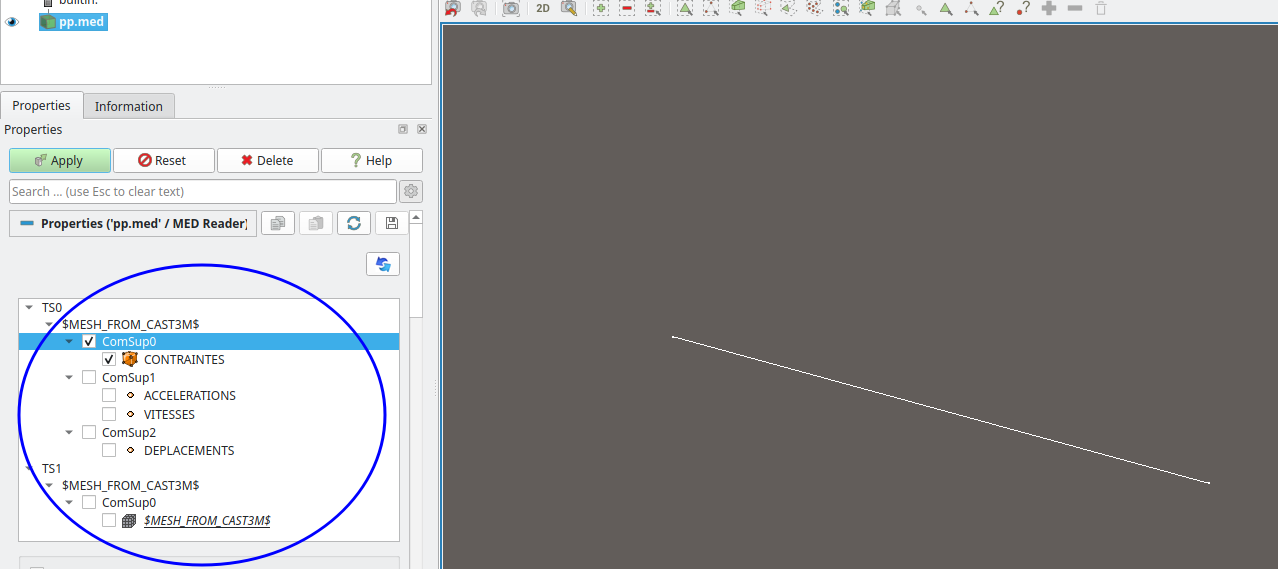Collapse the TS1 tree node
Image resolution: width=1278 pixels, height=569 pixels.
29,468
